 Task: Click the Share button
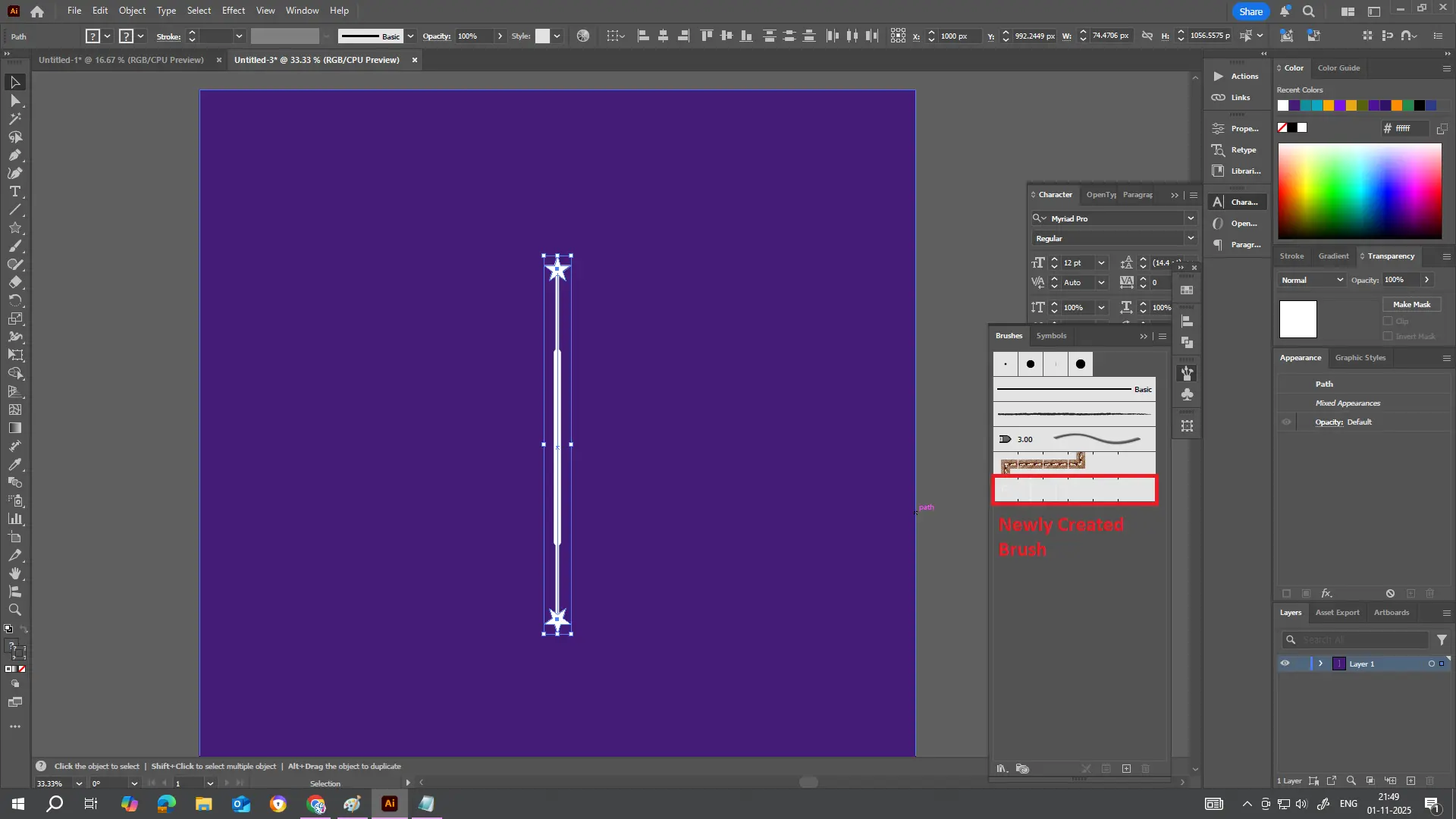1250,11
